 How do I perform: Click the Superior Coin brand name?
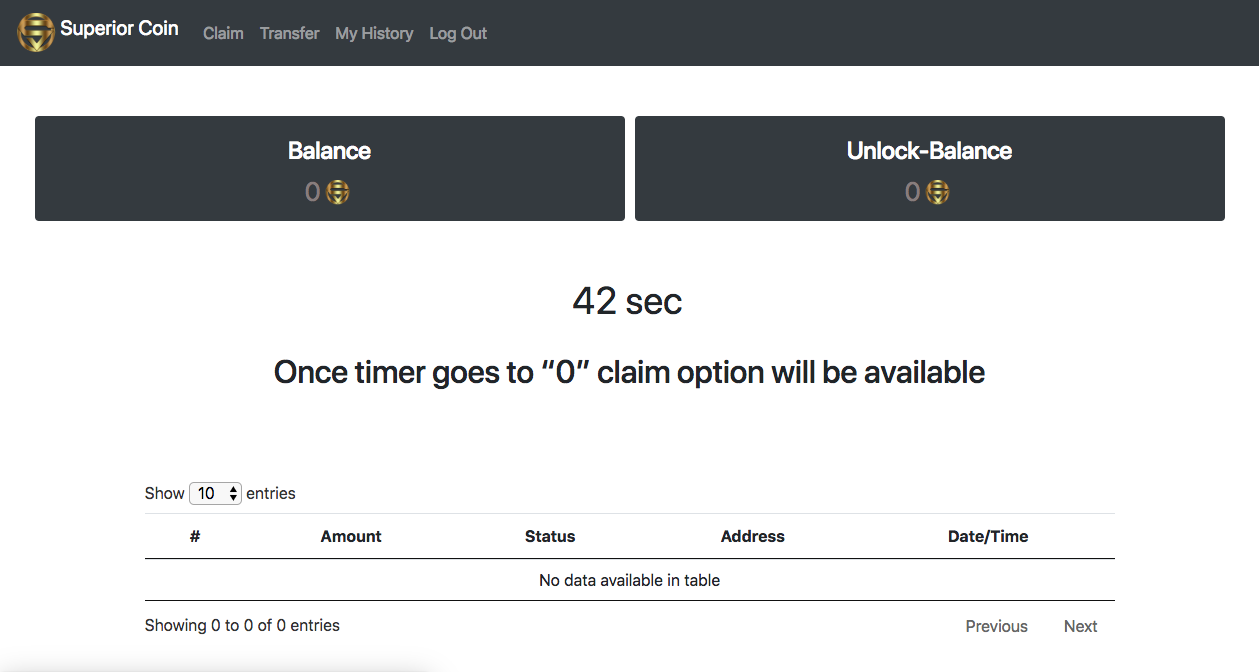coord(119,29)
